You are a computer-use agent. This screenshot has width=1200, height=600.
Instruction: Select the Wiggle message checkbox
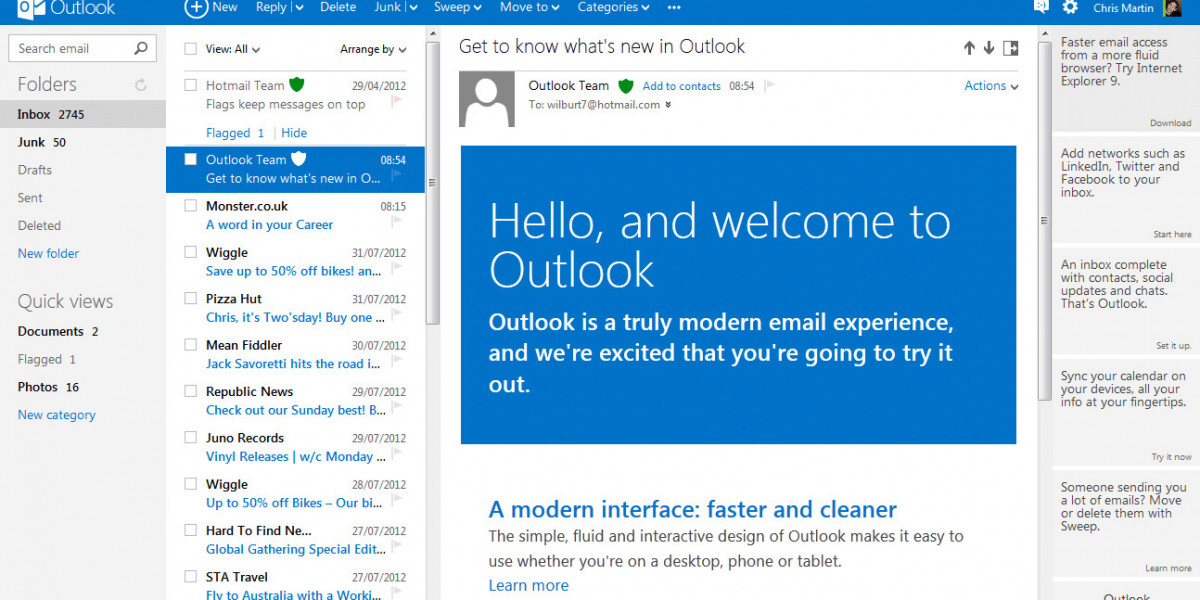pyautogui.click(x=190, y=251)
